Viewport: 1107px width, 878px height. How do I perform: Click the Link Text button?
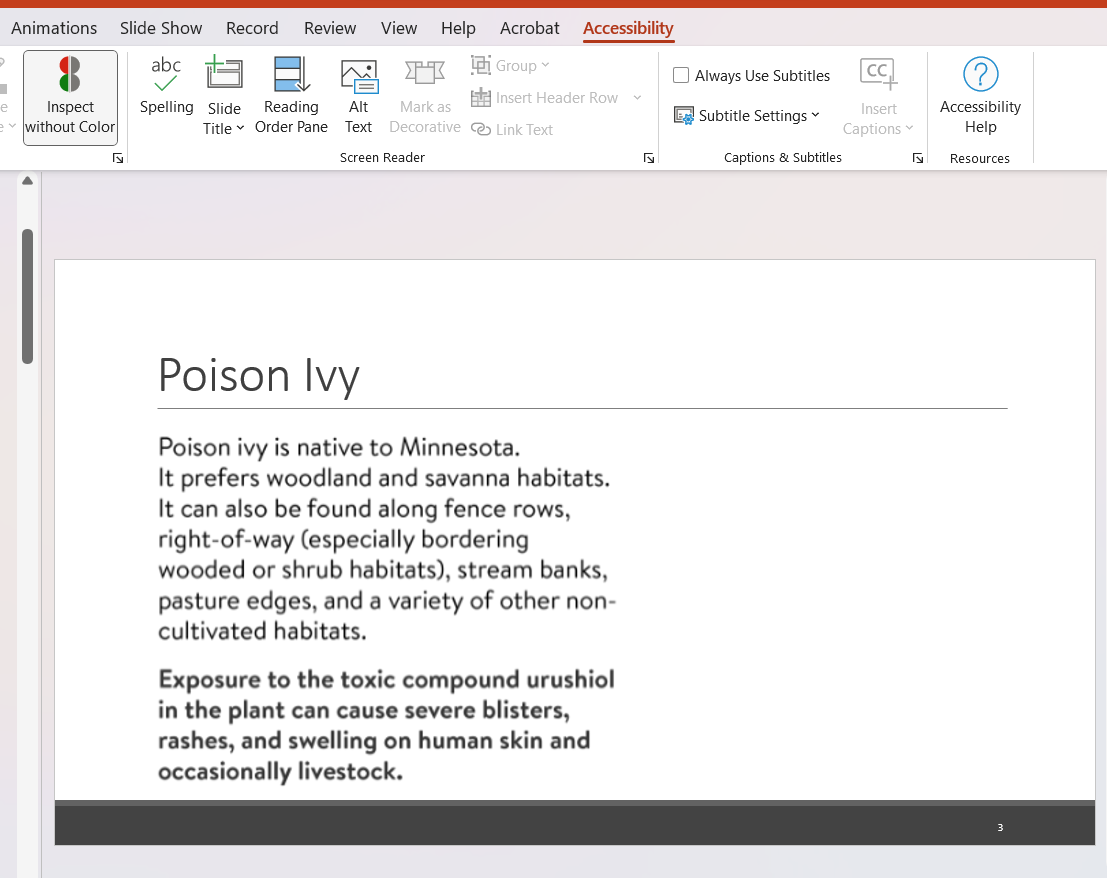click(x=512, y=130)
